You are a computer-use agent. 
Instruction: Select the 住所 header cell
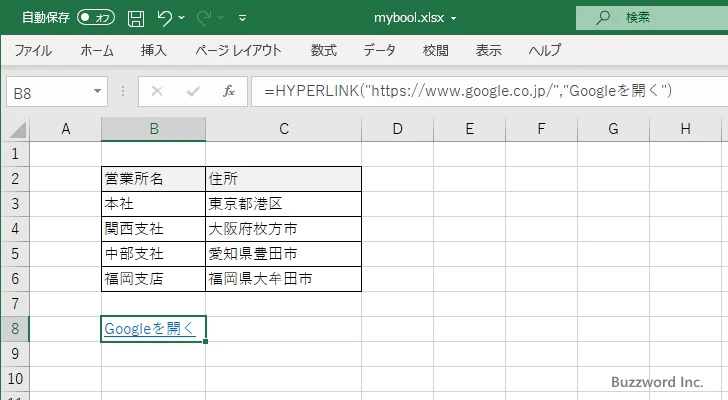pos(283,179)
